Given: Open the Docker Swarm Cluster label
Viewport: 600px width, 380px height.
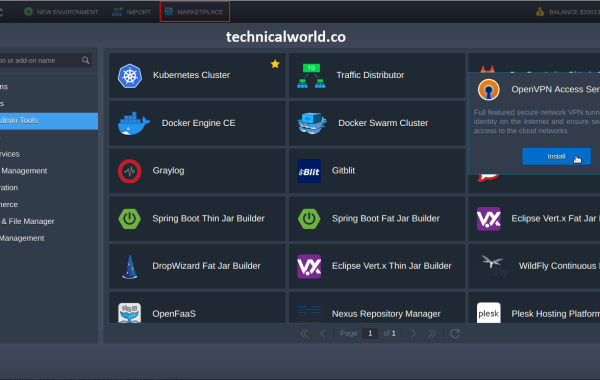Looking at the screenshot, I should (383, 123).
